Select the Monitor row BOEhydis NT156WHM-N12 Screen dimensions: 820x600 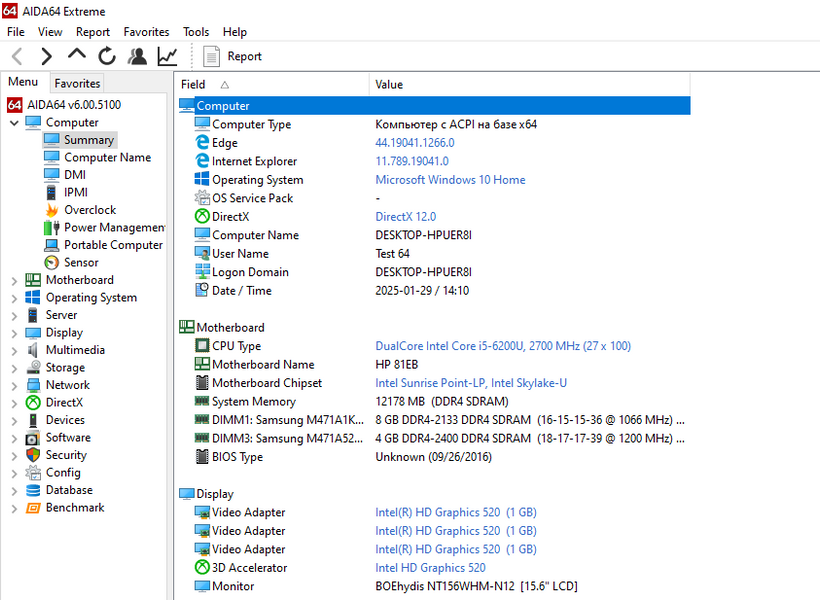(434, 586)
